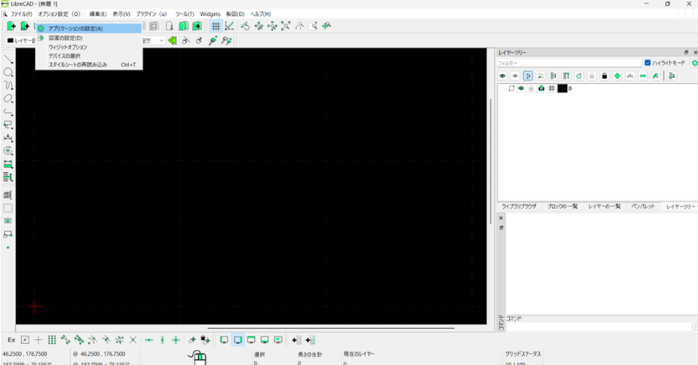The image size is (698, 365).
Task: Open the ファイル(F) menu
Action: [21, 14]
